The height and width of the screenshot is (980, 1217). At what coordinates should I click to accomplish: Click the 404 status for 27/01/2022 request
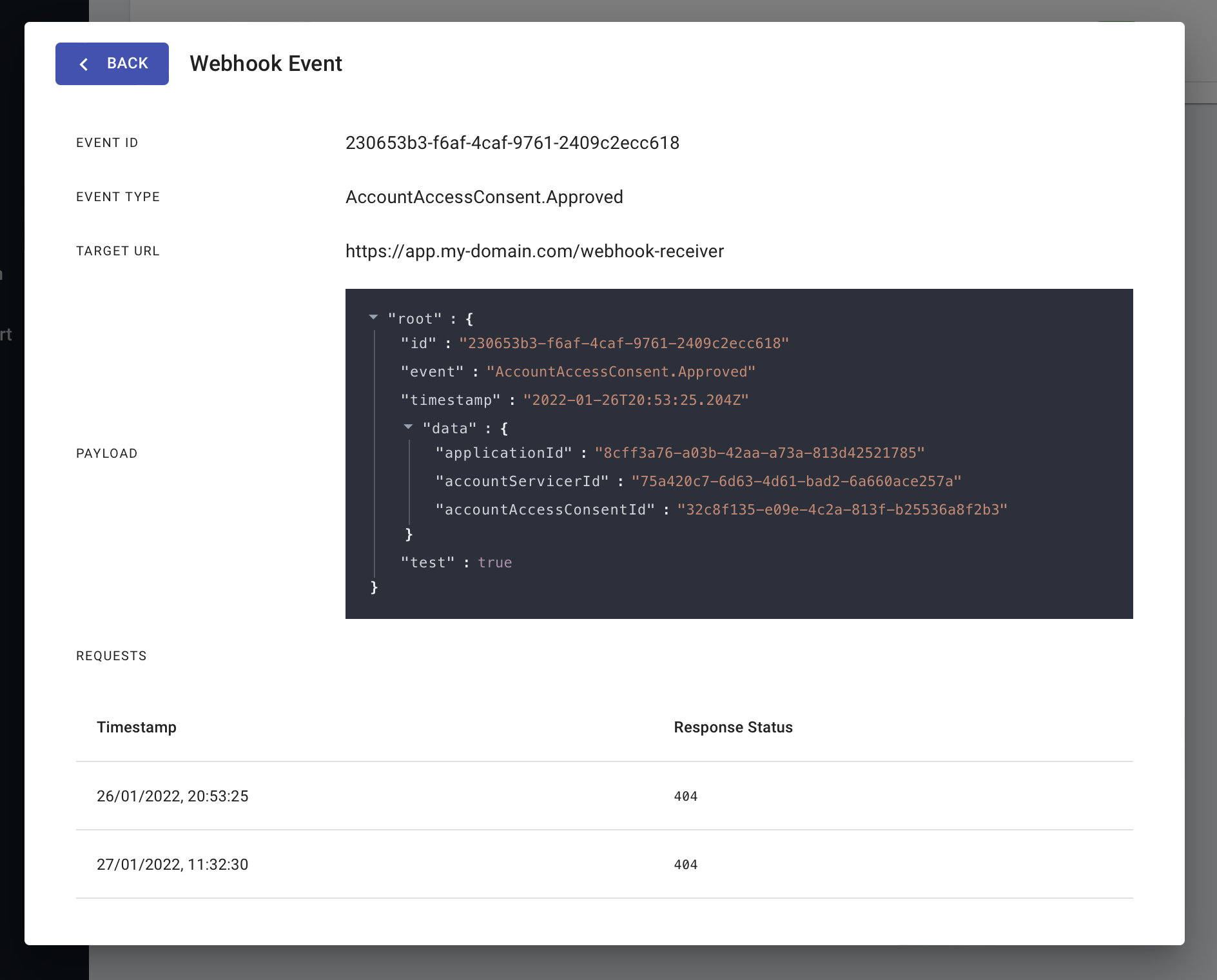[x=686, y=865]
